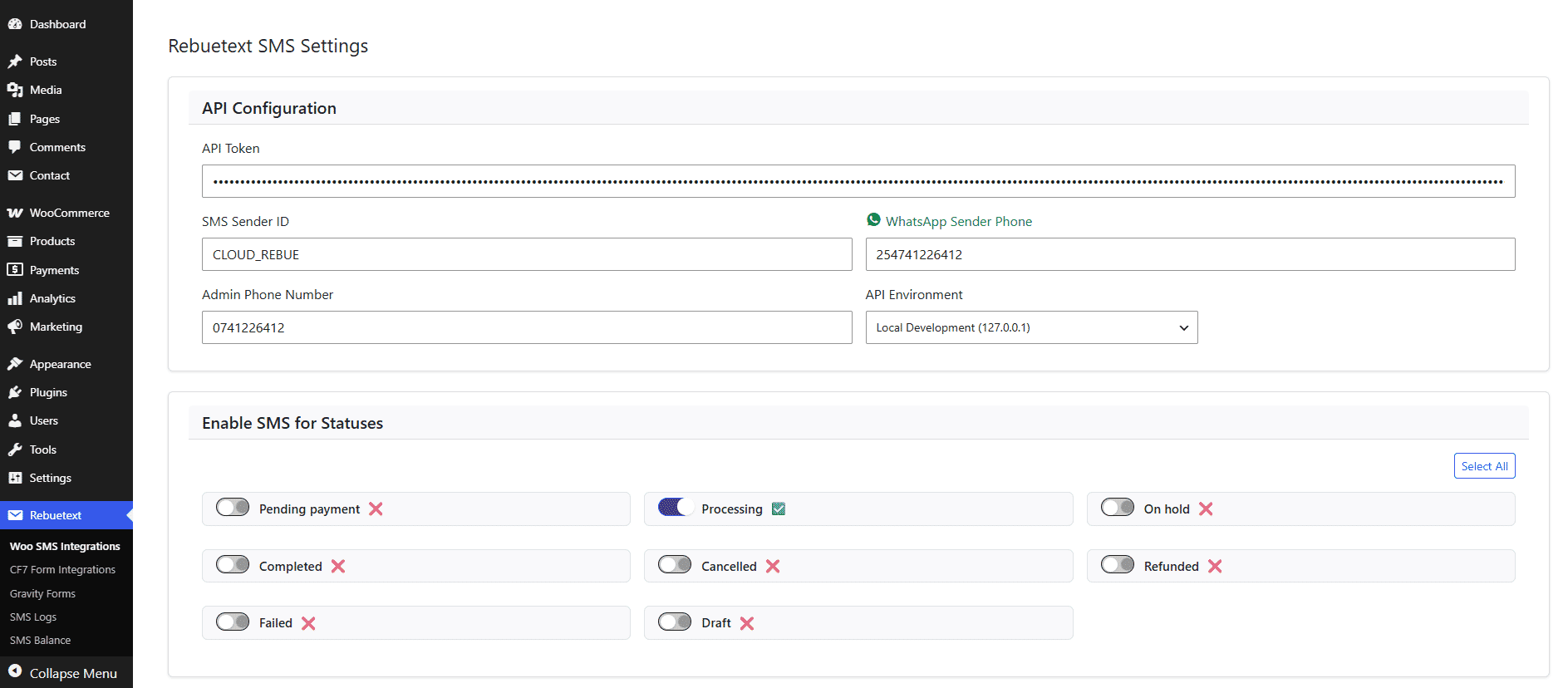Click the Products archive icon

pos(15,241)
